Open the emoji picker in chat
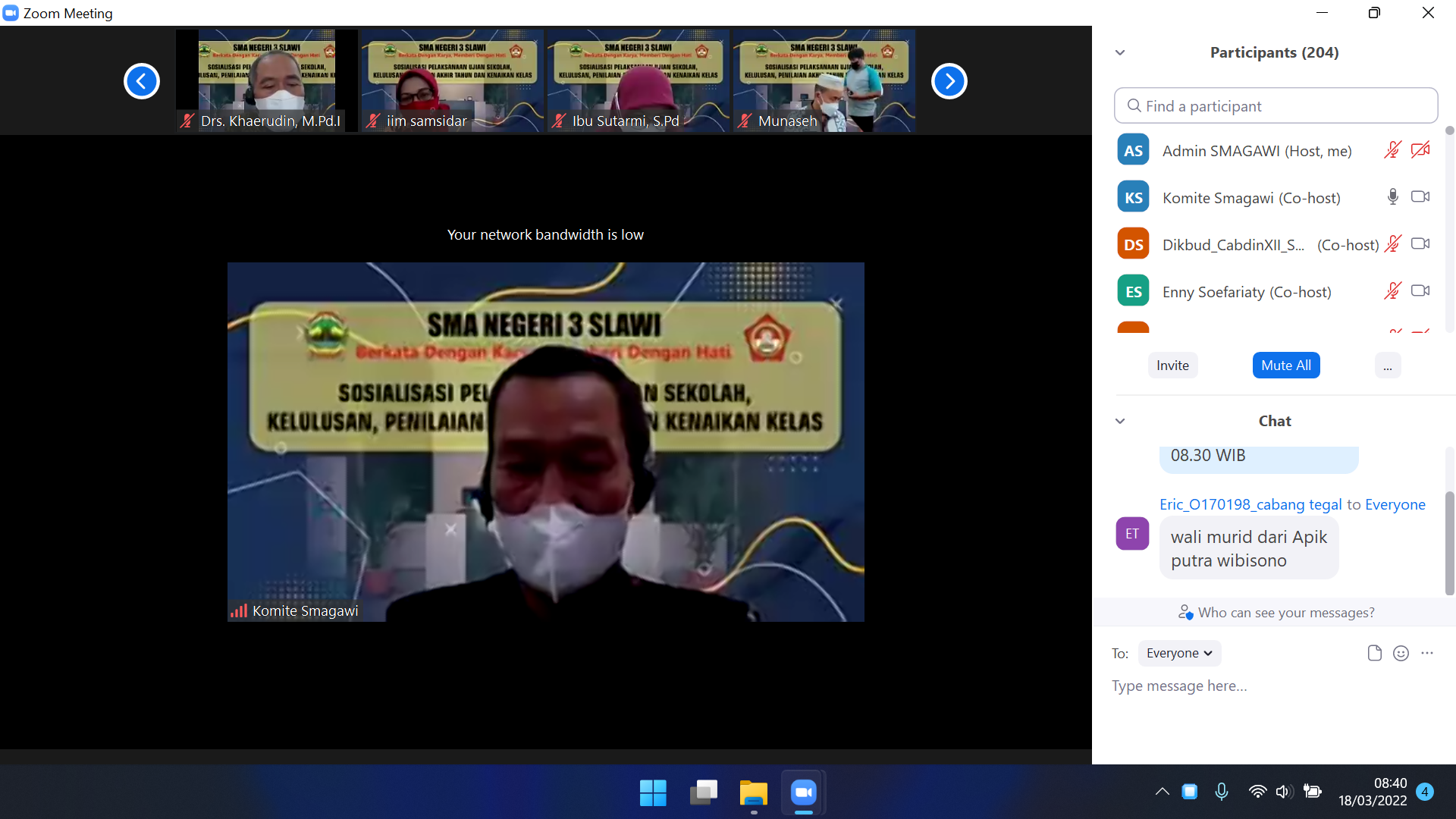 (x=1401, y=653)
